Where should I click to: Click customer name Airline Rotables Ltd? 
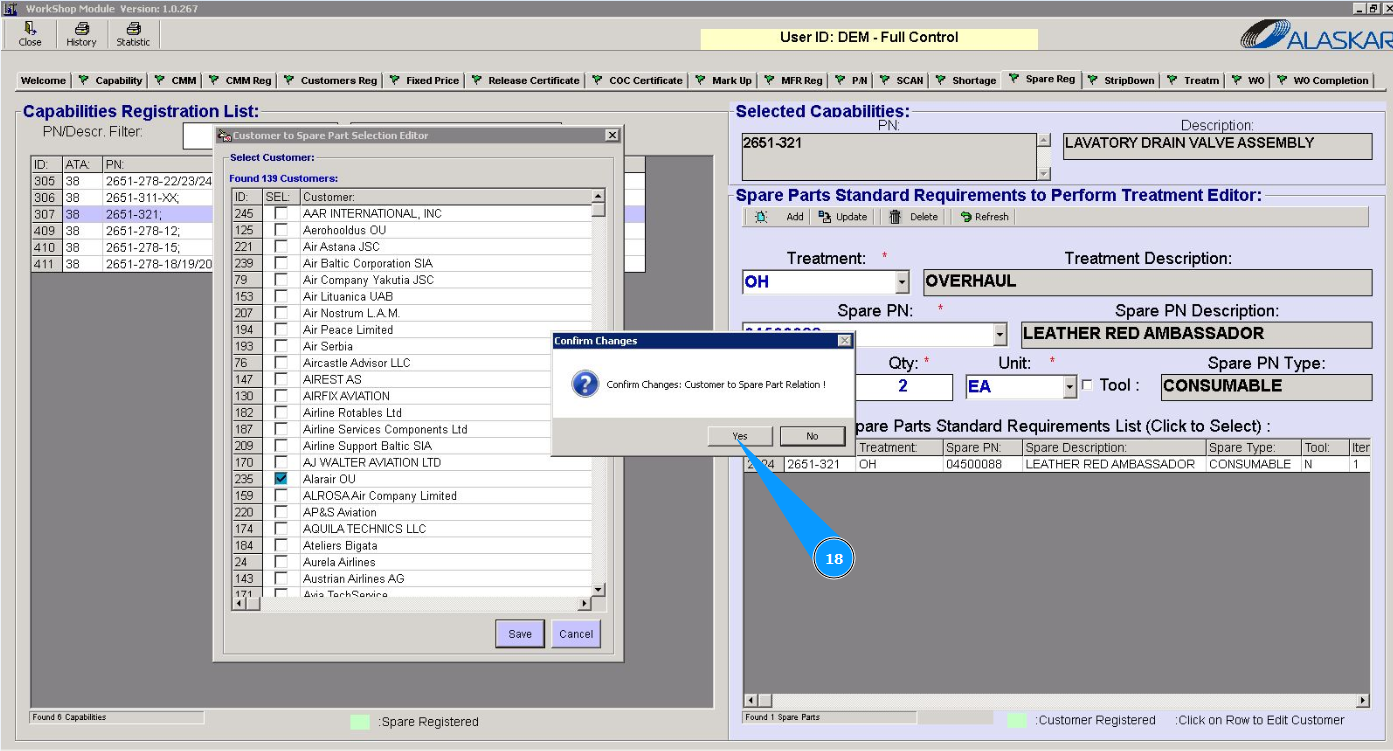(352, 413)
